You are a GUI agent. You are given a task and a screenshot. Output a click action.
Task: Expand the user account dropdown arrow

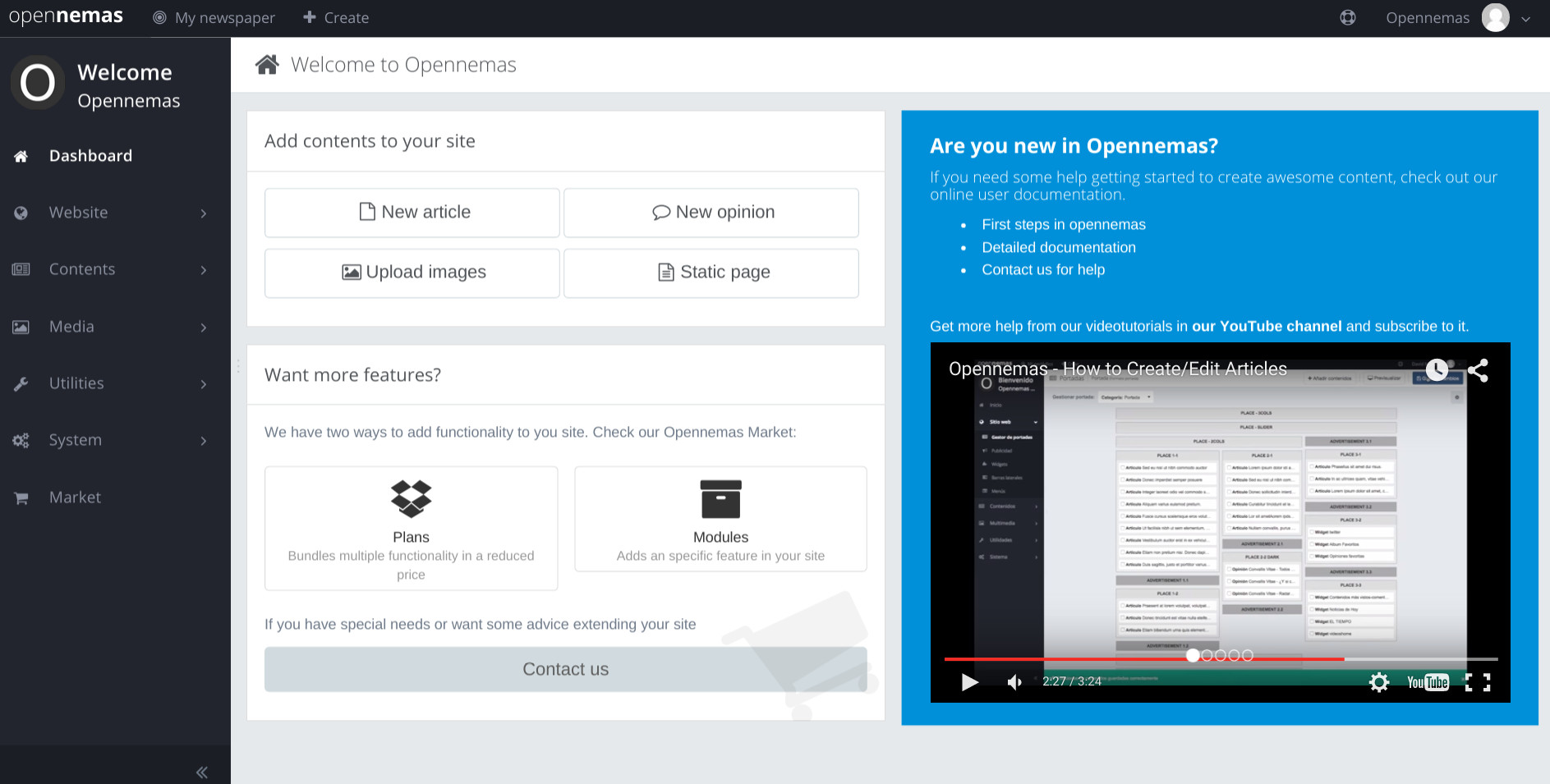[x=1525, y=19]
